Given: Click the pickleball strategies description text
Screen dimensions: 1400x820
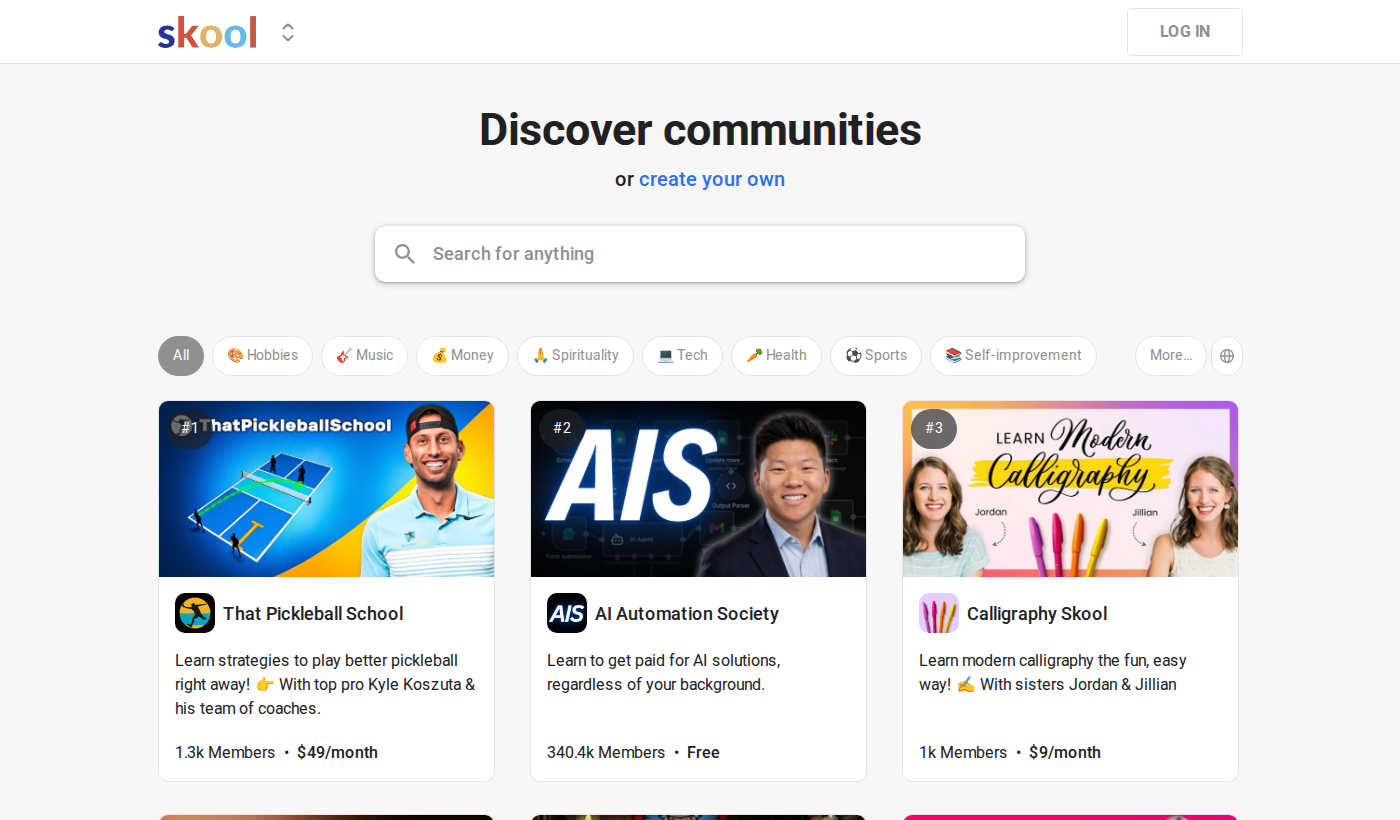Looking at the screenshot, I should (325, 684).
